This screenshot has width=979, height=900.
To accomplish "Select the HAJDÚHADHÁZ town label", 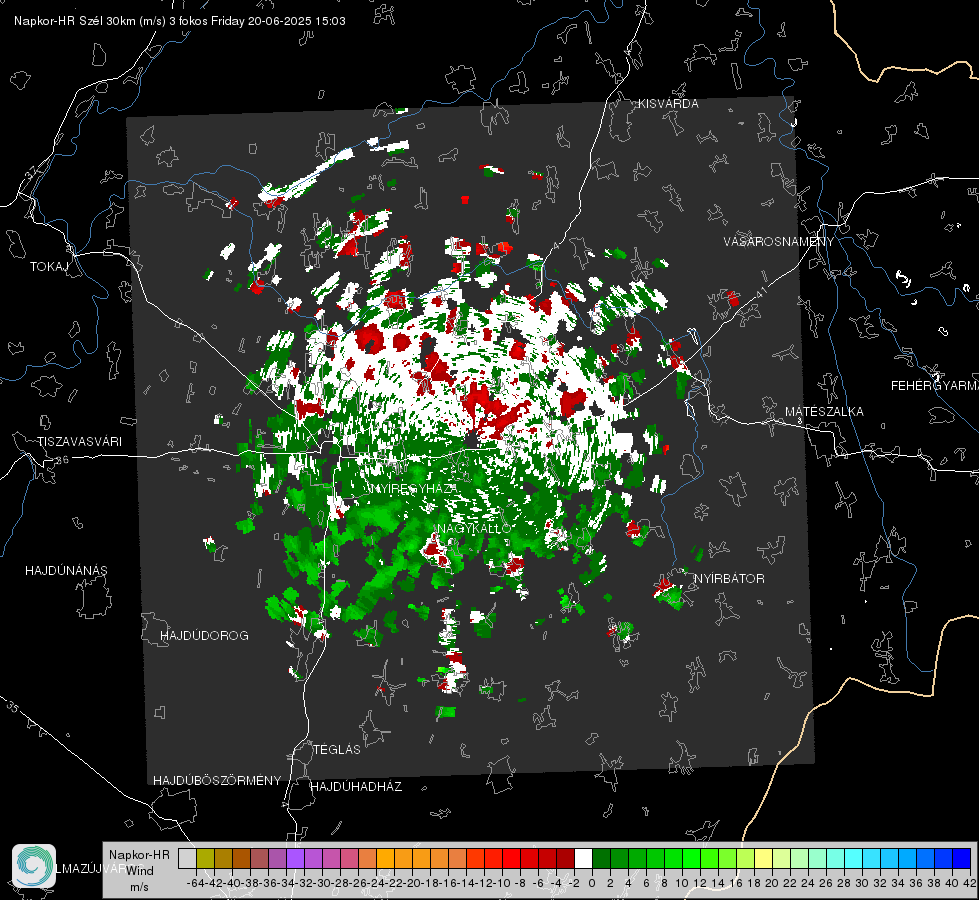I will point(356,787).
